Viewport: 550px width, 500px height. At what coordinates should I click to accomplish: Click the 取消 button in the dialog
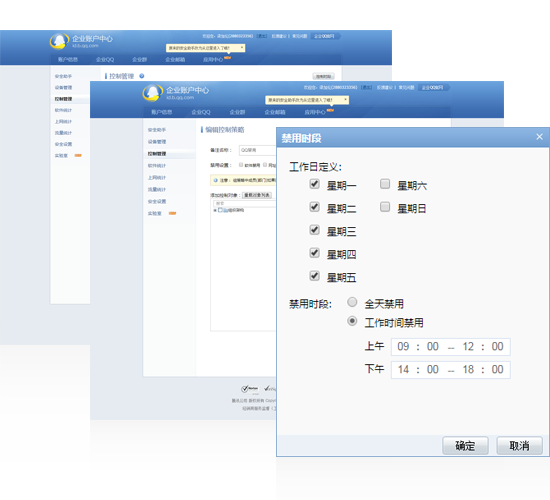tap(519, 446)
